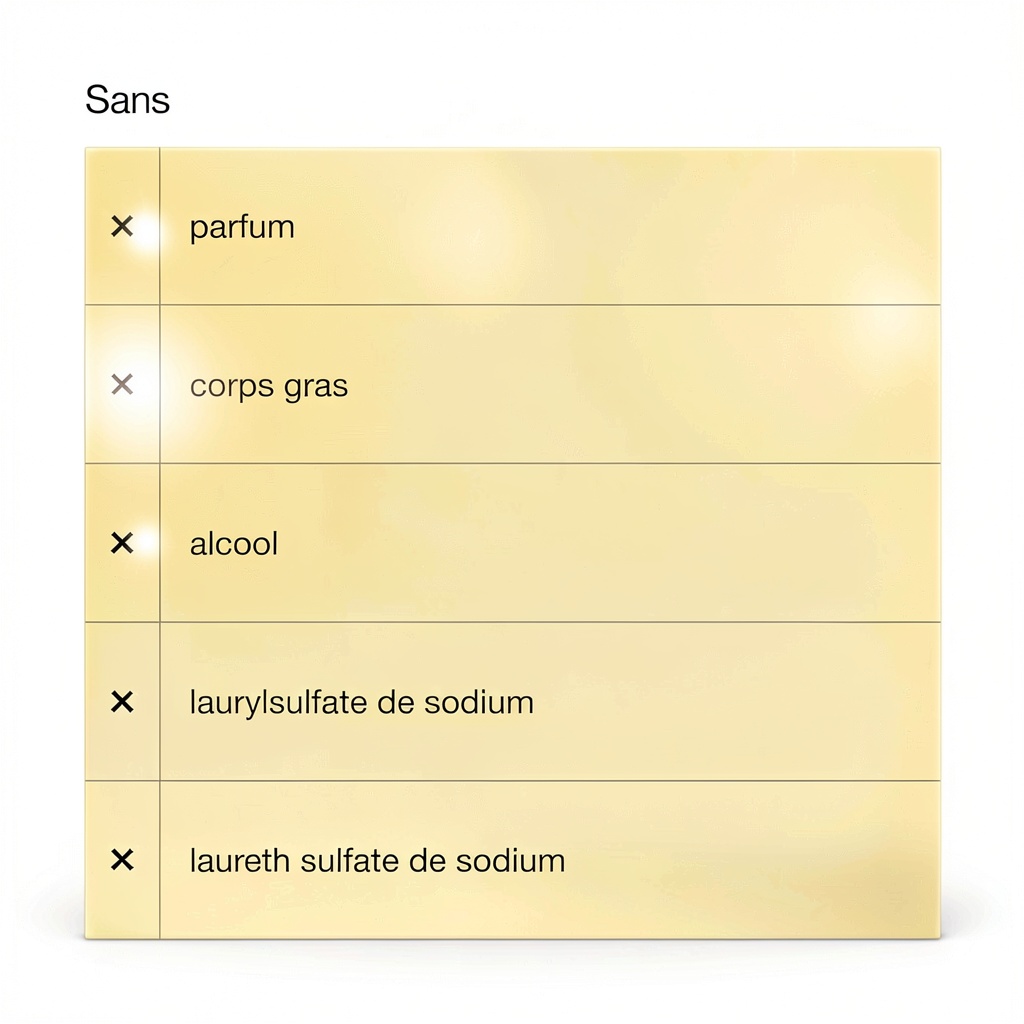Select the X mark next to alcool

click(122, 544)
